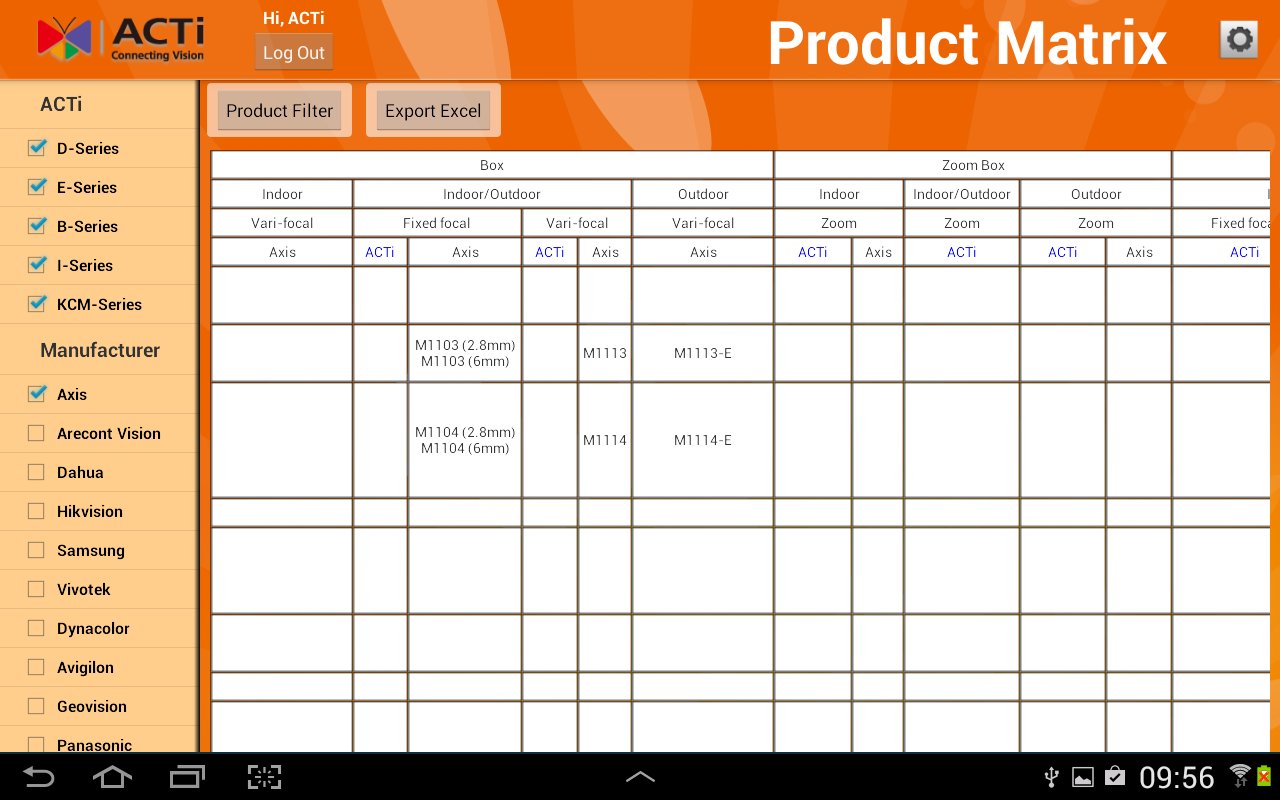Viewport: 1280px width, 800px height.
Task: Tap the Android back arrow
Action: [x=39, y=777]
